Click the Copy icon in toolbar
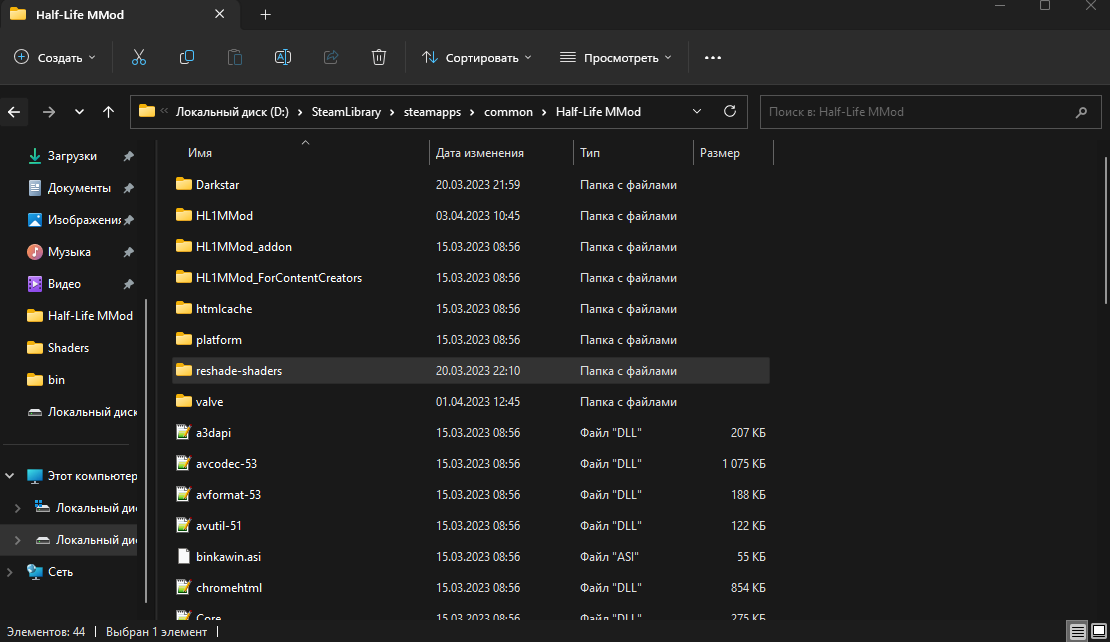 coord(187,57)
